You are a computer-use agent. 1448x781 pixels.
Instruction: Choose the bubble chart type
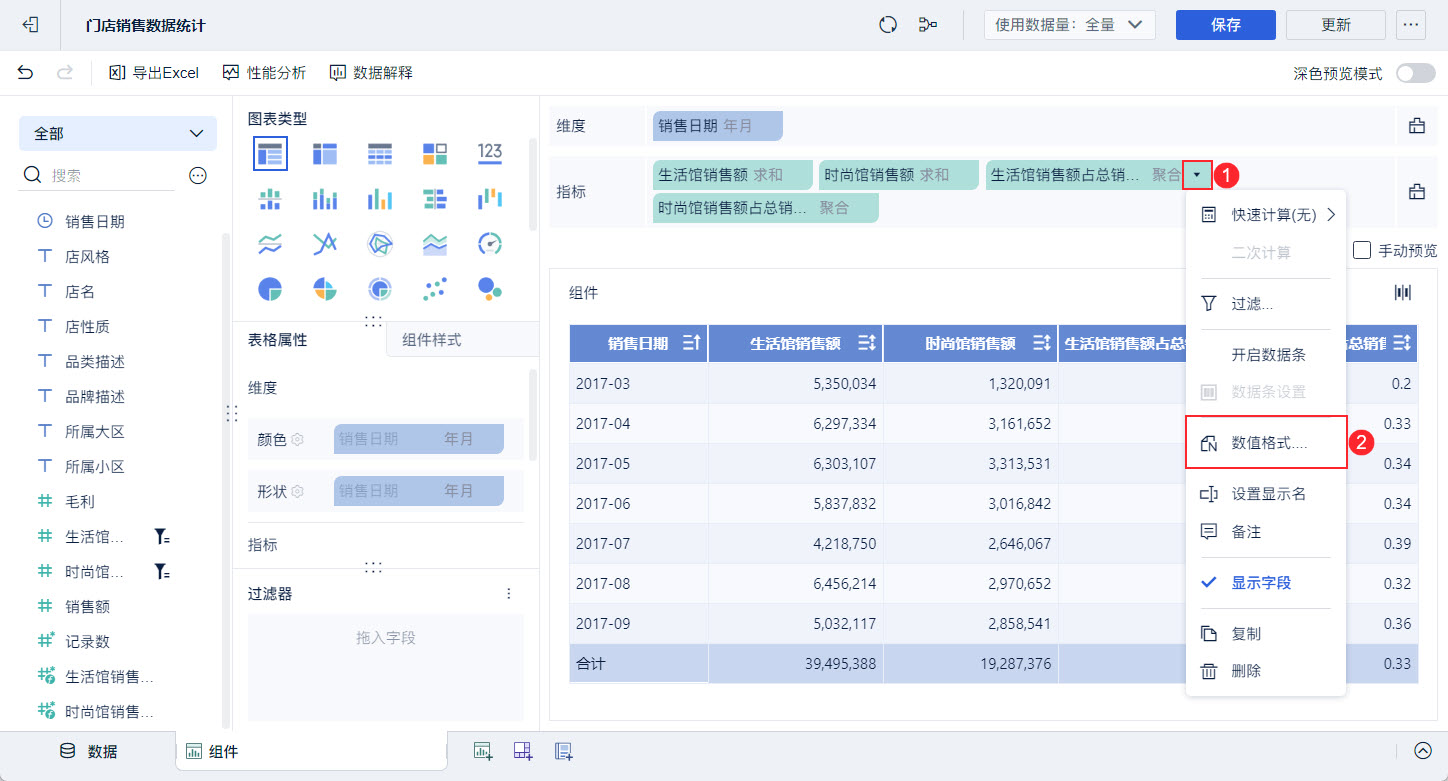[490, 289]
